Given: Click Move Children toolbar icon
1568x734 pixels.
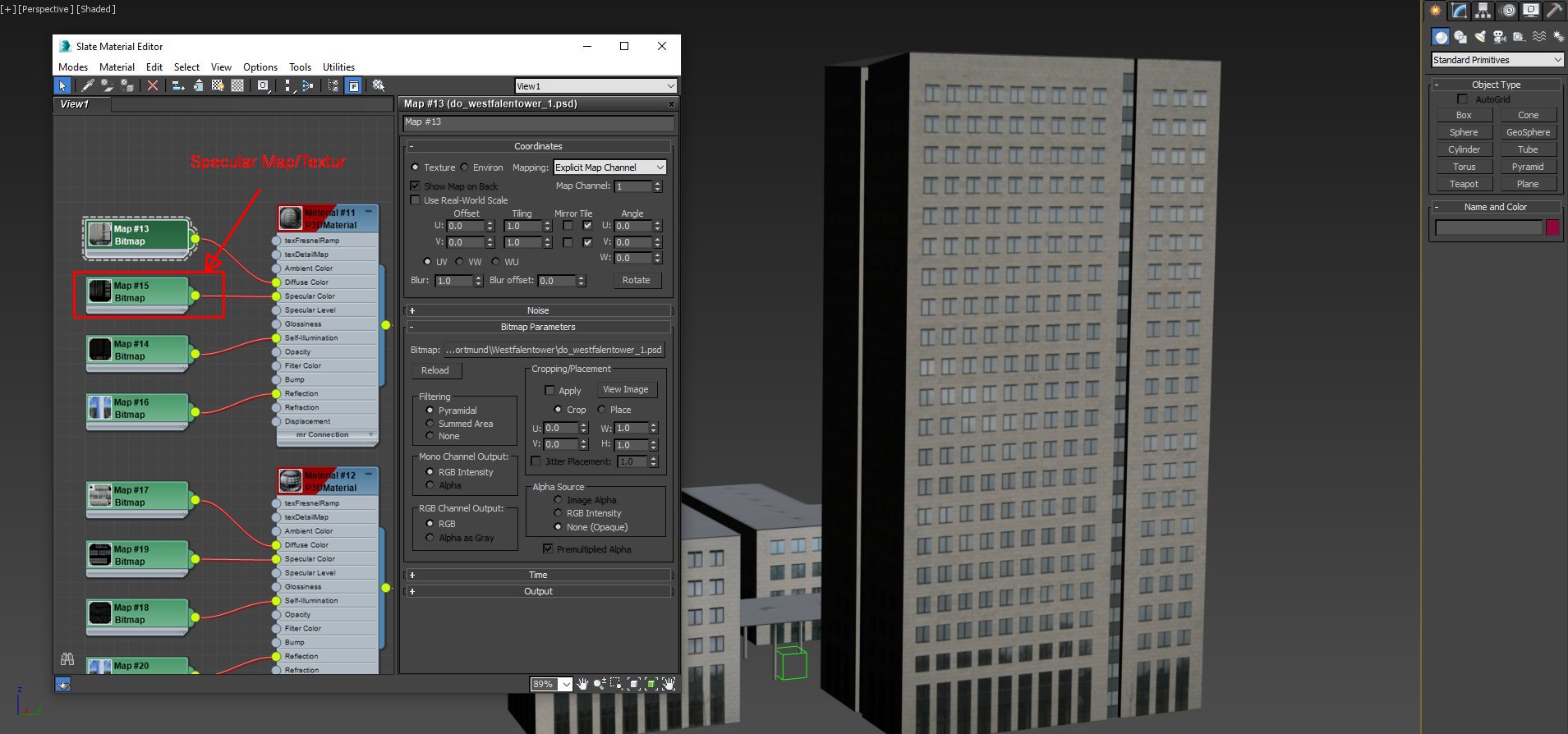Looking at the screenshot, I should [x=178, y=85].
